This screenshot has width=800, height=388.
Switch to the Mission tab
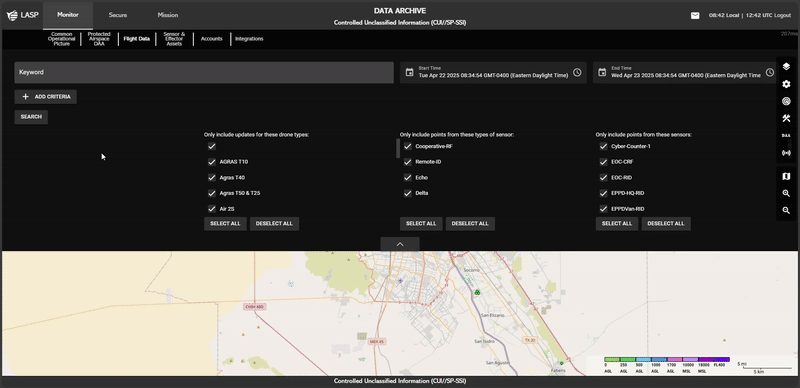point(168,15)
